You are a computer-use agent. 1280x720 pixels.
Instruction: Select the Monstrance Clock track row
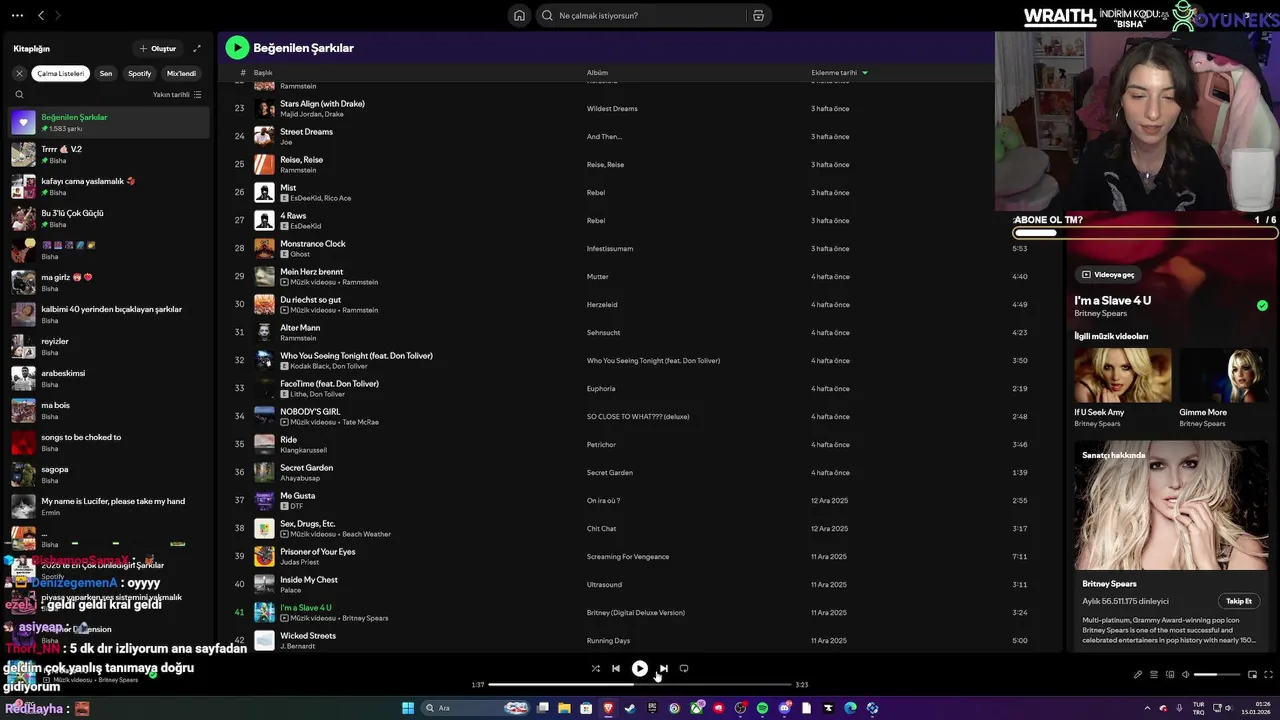pyautogui.click(x=639, y=248)
